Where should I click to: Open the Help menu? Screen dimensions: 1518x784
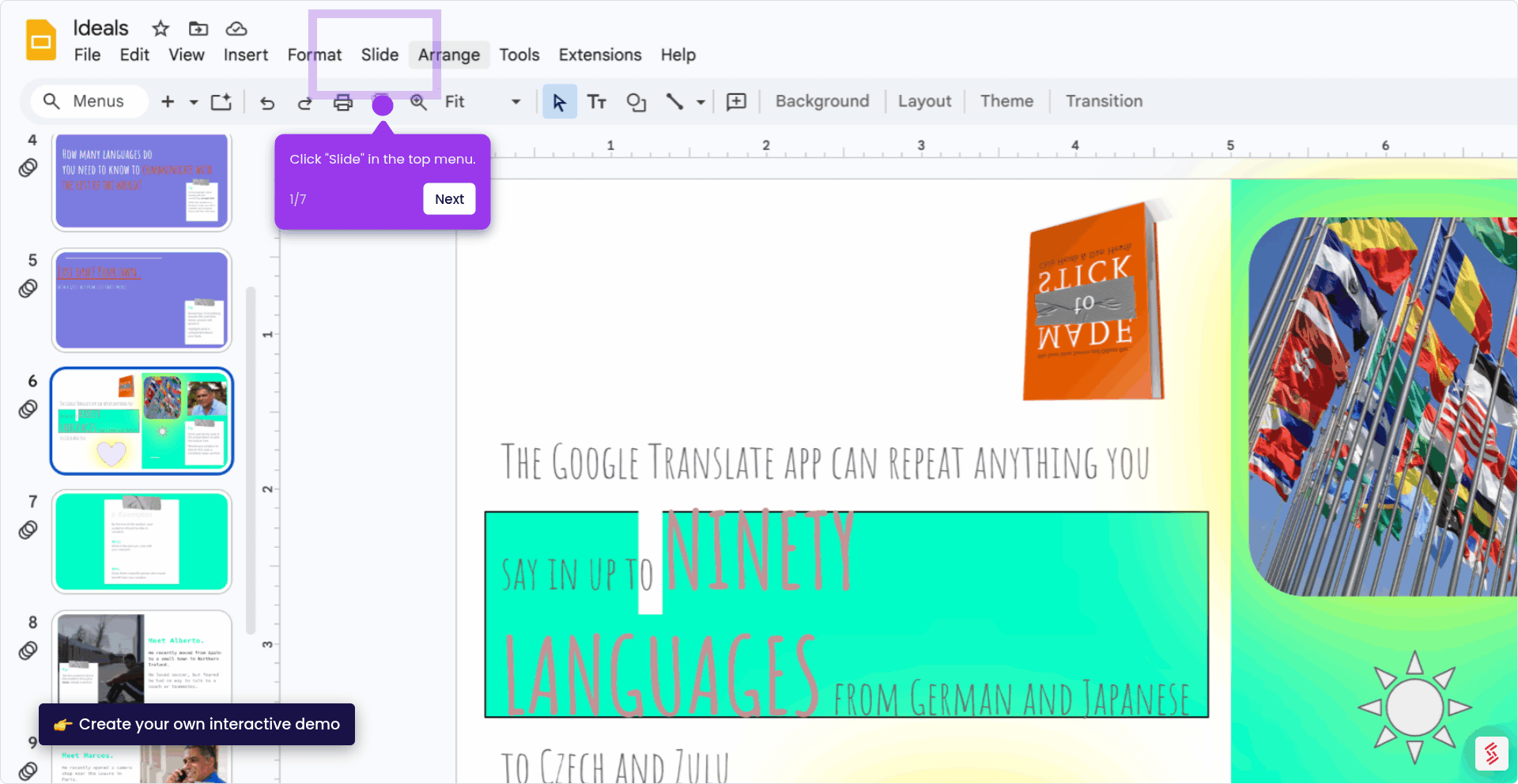click(678, 55)
